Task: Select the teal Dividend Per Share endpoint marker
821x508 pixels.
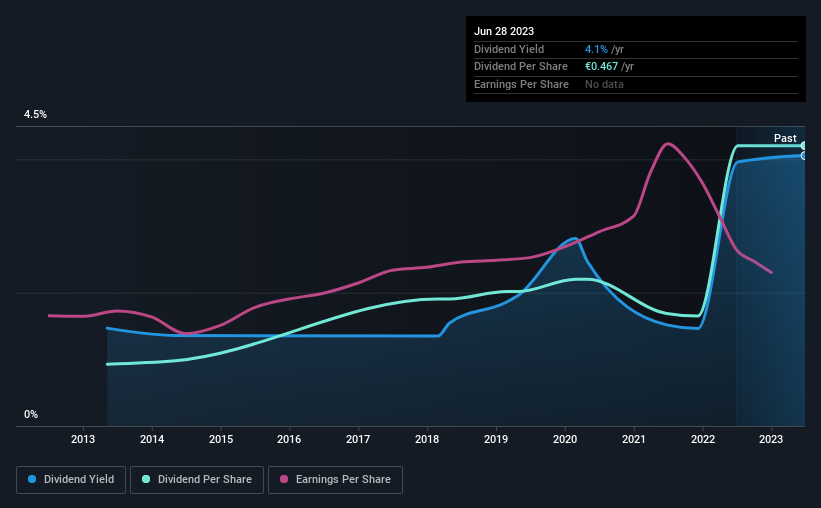Action: coord(804,146)
